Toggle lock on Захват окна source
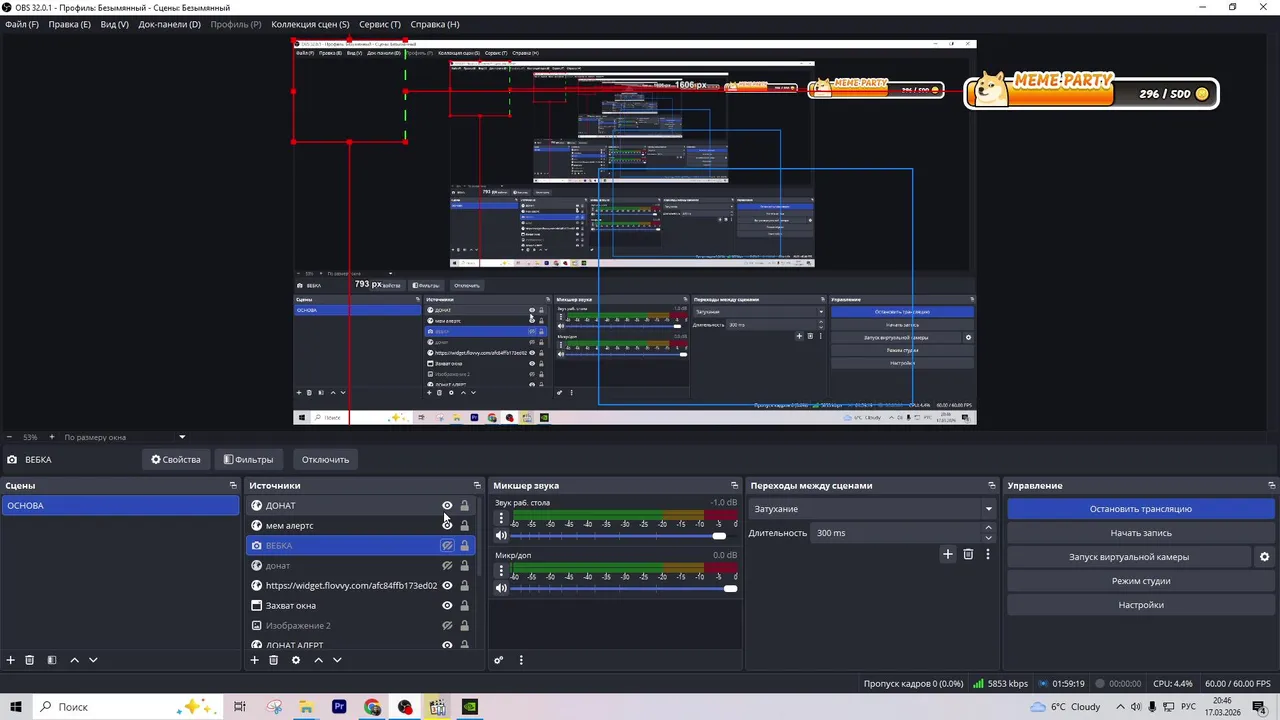This screenshot has height=720, width=1280. tap(464, 605)
